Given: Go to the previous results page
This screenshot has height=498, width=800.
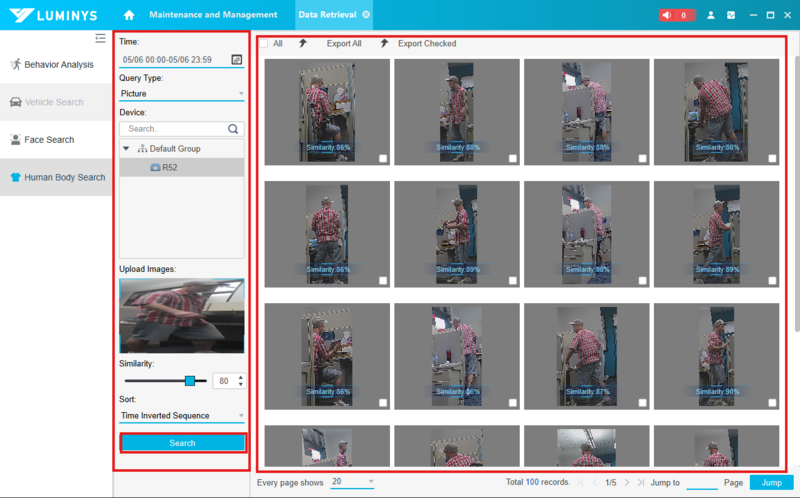Looking at the screenshot, I should (595, 482).
